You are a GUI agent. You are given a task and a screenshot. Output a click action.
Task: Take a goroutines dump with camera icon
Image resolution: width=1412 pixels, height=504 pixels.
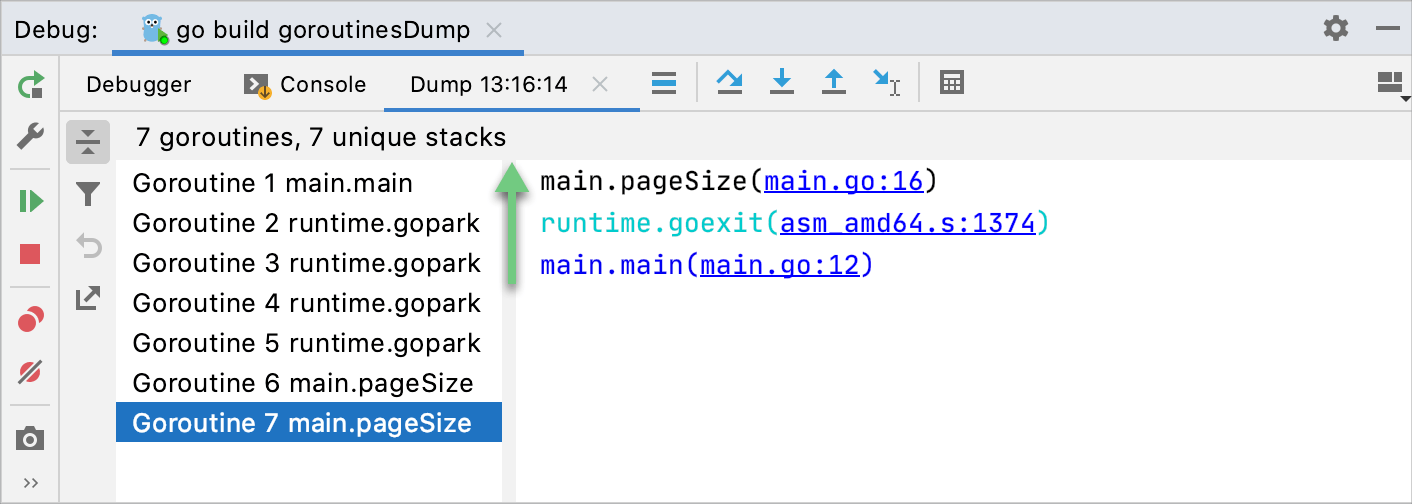pos(31,438)
